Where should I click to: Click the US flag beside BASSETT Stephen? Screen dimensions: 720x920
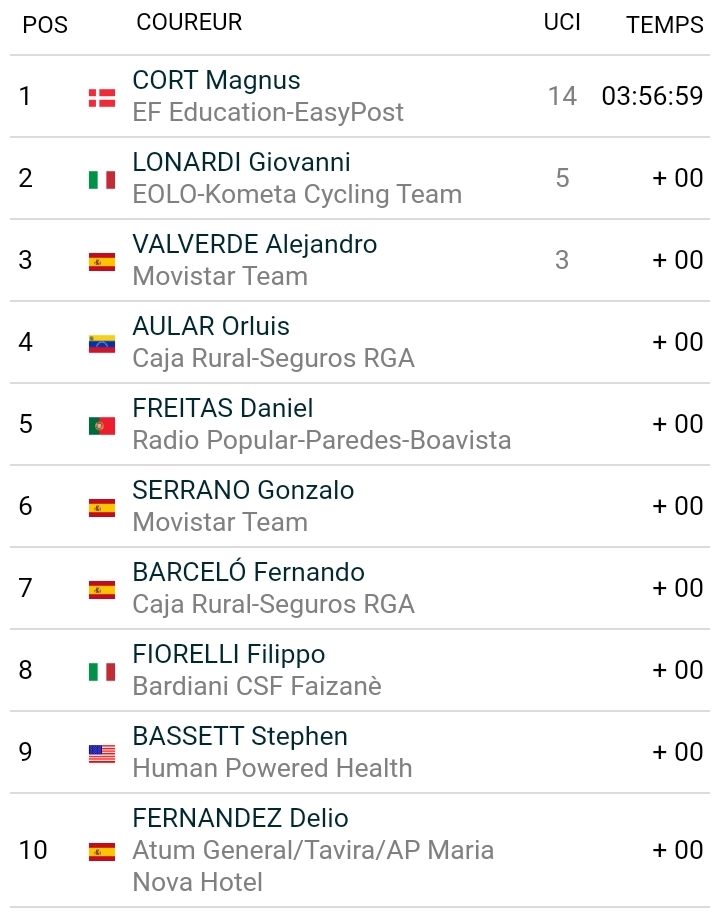pyautogui.click(x=102, y=753)
